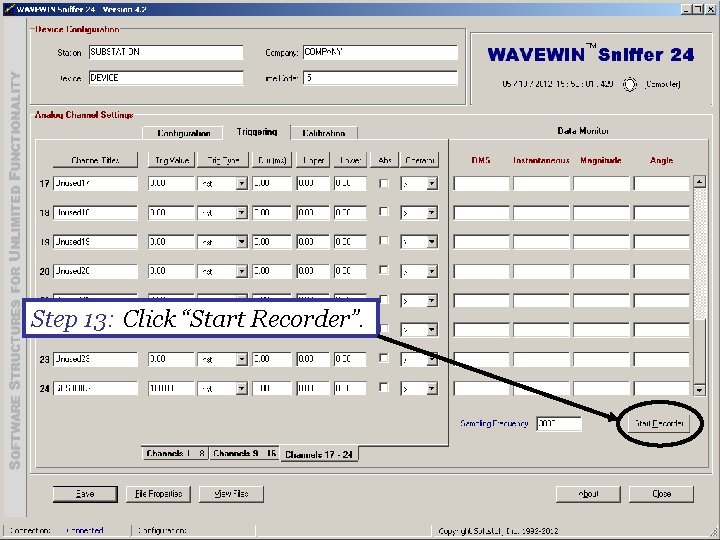The height and width of the screenshot is (540, 720).
Task: Toggle Abs checkbox for channel 18
Action: click(x=383, y=212)
